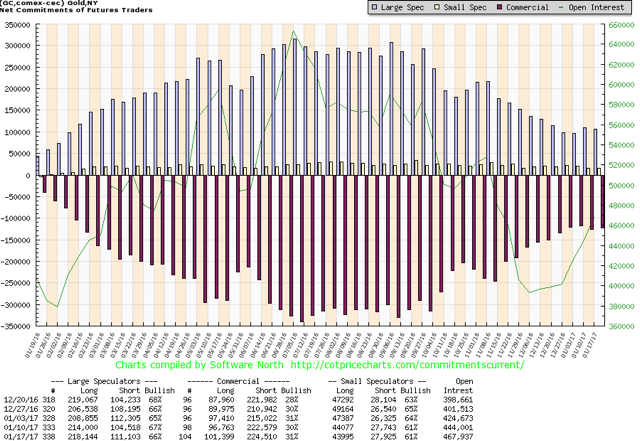The width and height of the screenshot is (640, 441).
Task: Select the 12/20/16 row date
Action: click(20, 400)
